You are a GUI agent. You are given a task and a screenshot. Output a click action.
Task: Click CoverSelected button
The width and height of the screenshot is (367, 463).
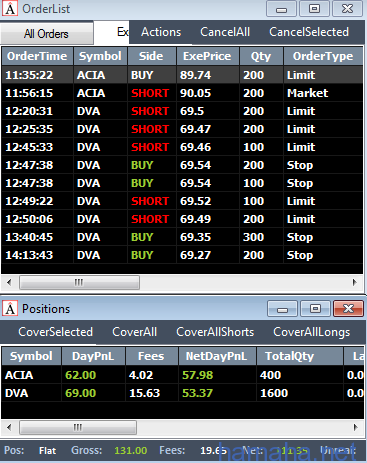coord(56,332)
